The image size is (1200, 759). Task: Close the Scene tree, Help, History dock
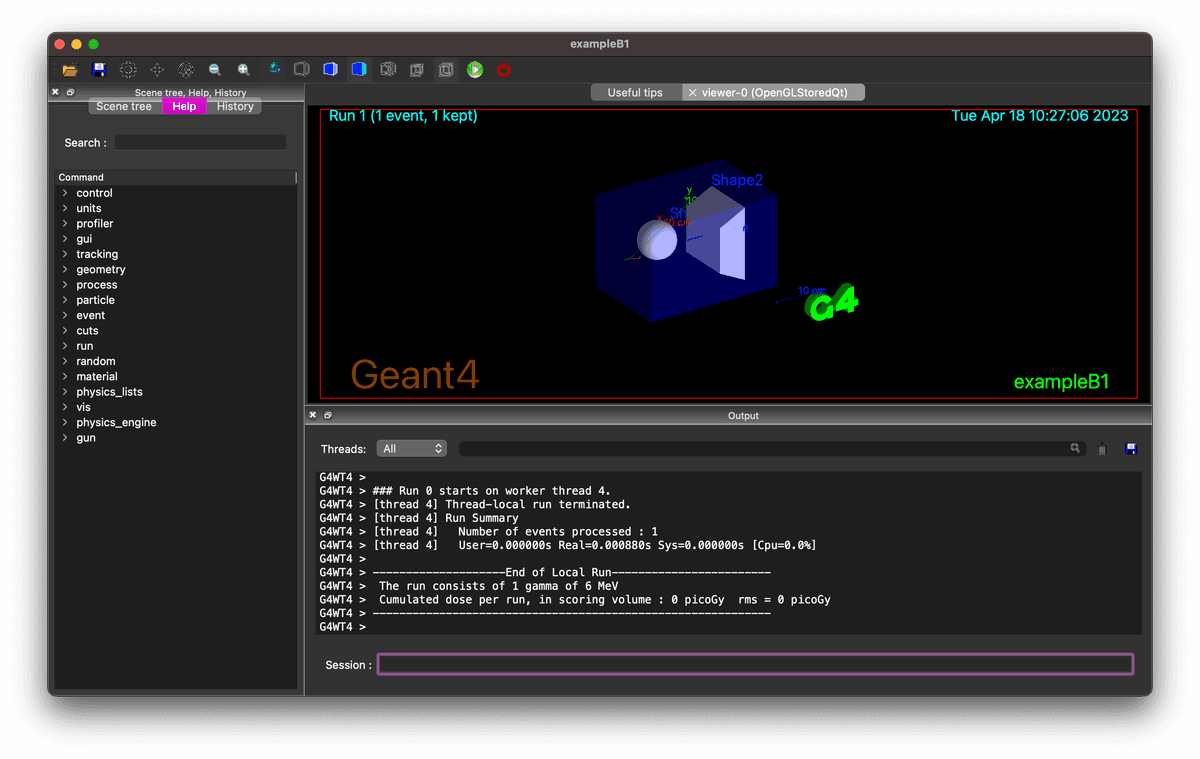click(x=56, y=92)
